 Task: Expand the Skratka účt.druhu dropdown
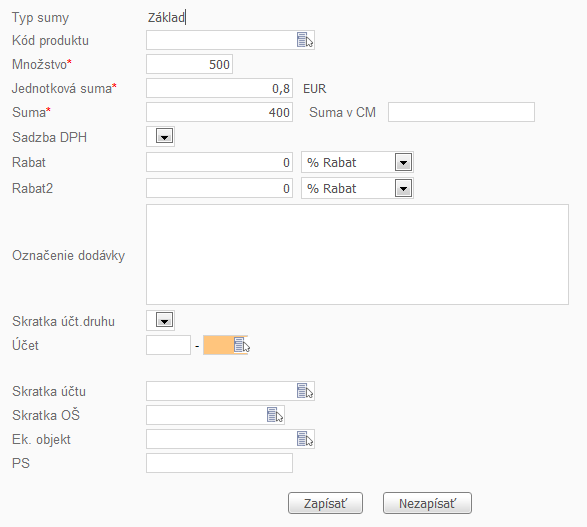point(164,321)
